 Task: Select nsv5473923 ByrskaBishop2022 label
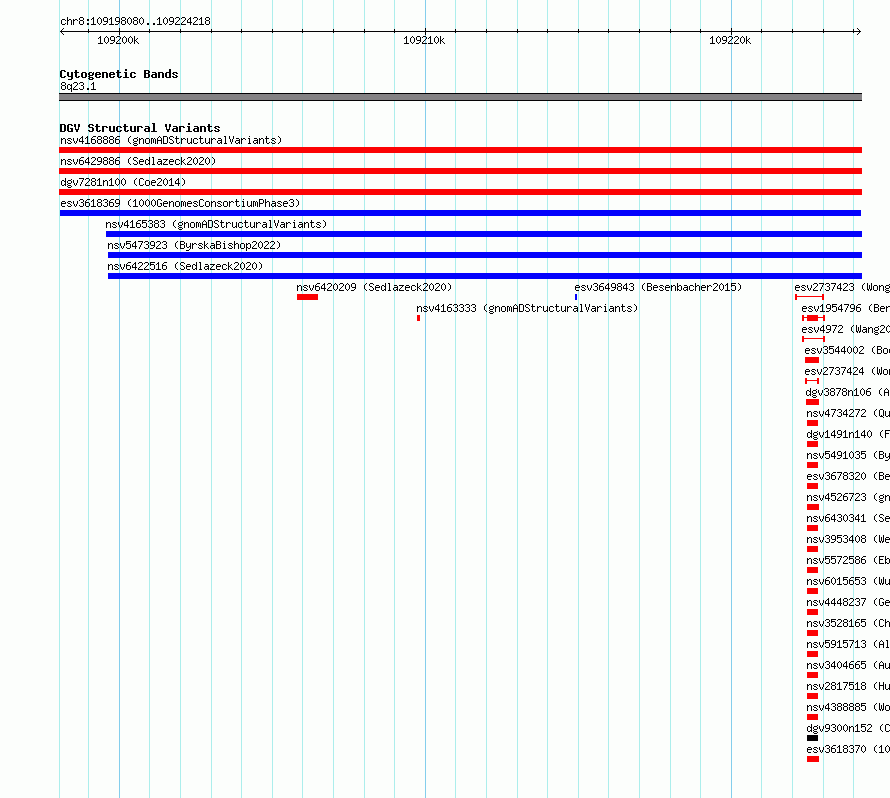pos(194,245)
